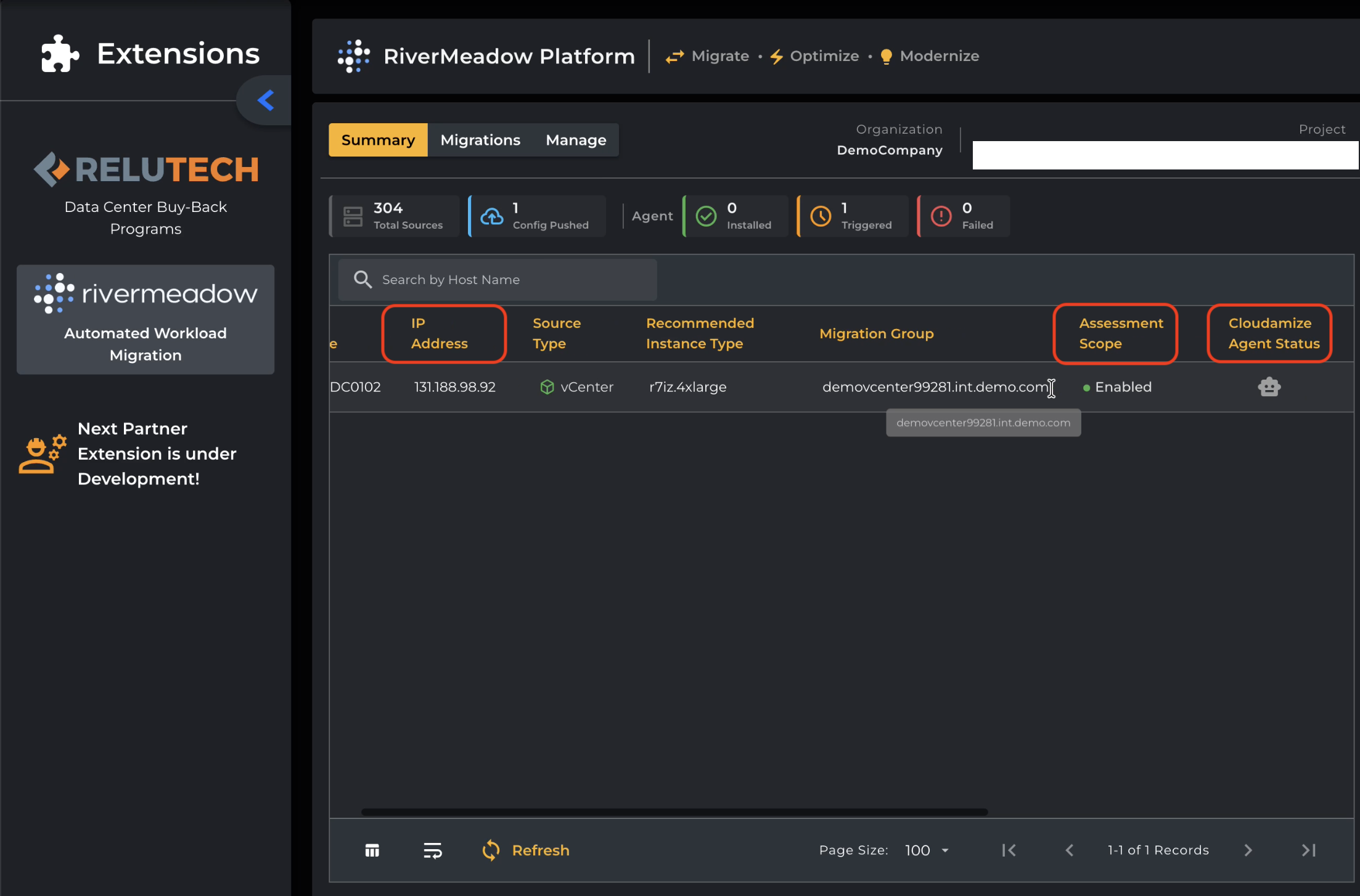Click the horizontal table scrollbar

click(x=674, y=812)
